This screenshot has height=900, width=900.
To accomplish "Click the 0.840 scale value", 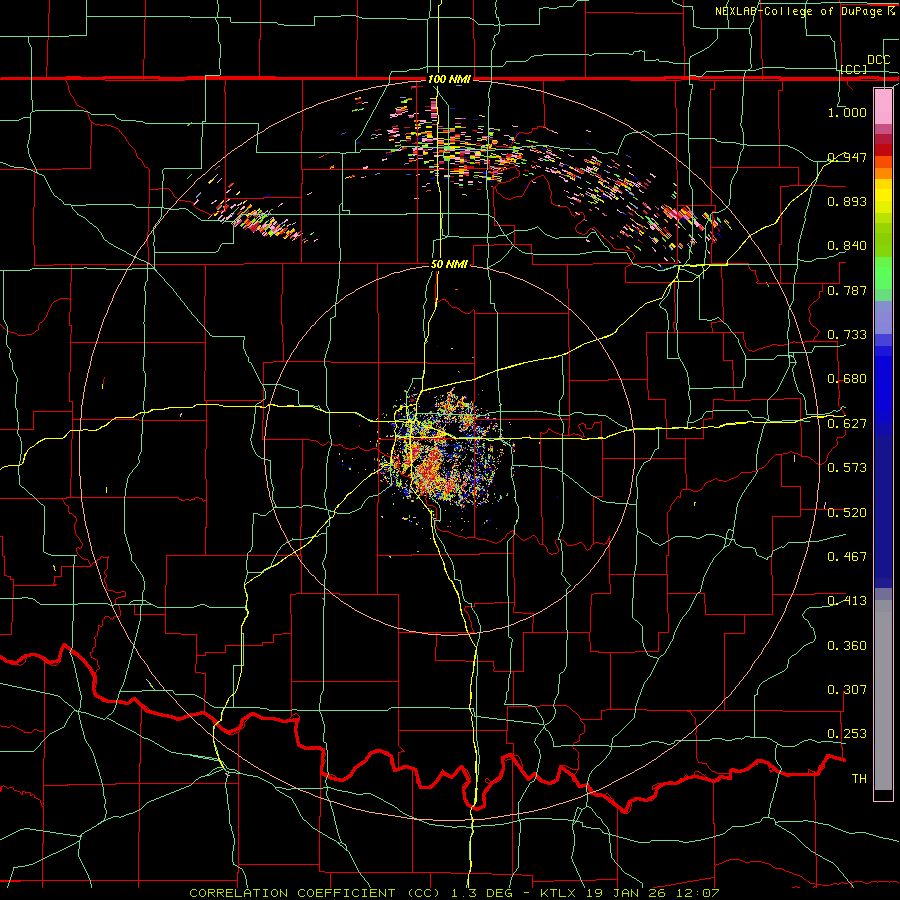I will click(x=847, y=246).
